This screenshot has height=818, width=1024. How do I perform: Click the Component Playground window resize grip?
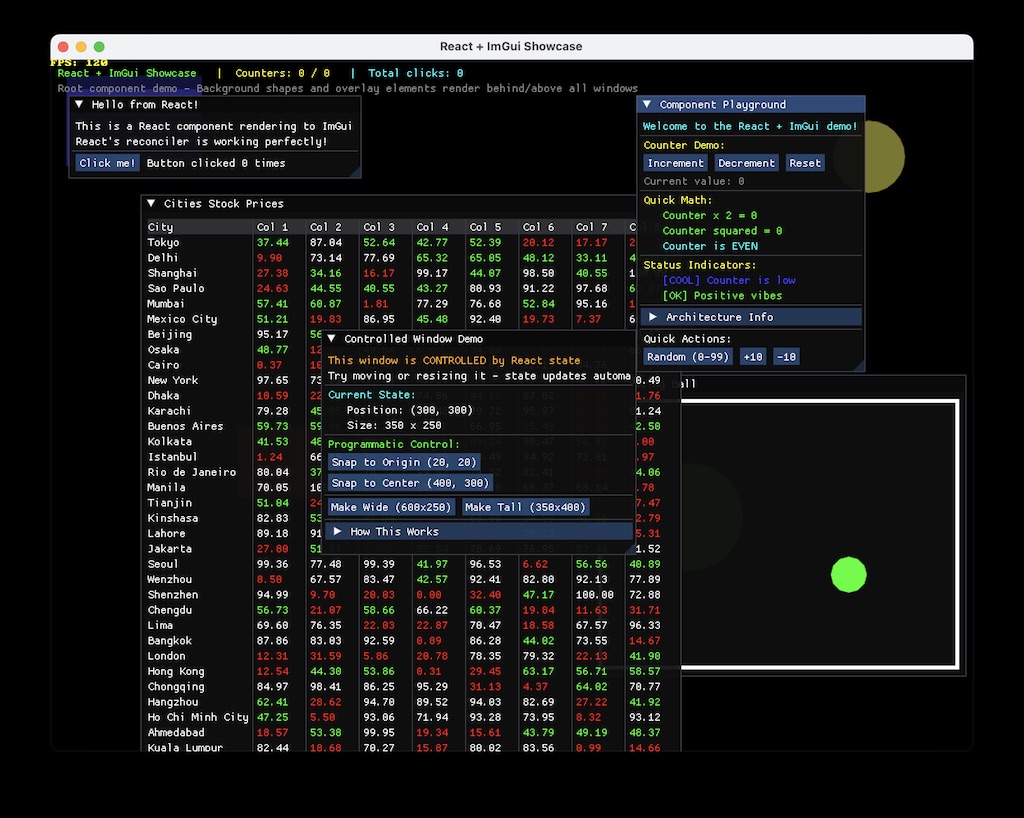859,366
